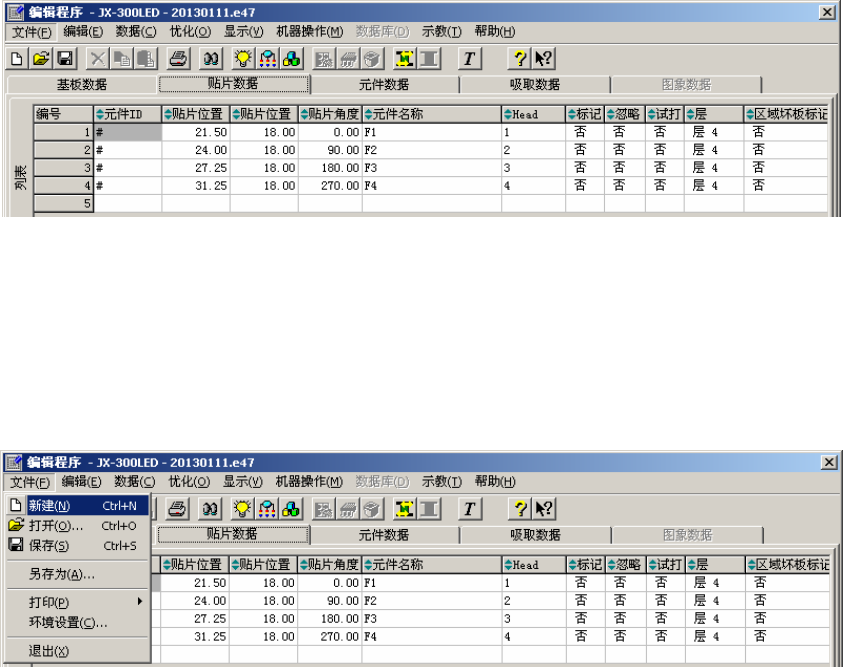This screenshot has width=843, height=667.
Task: Open 机器操作(M) menu in the top window
Action: pyautogui.click(x=310, y=32)
